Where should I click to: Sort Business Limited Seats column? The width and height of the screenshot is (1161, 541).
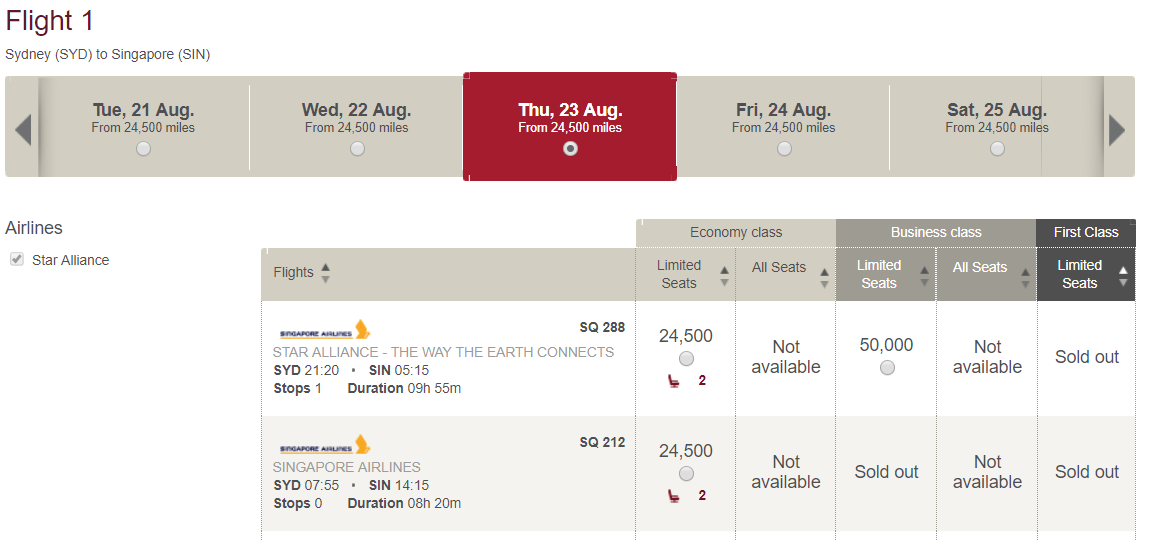click(x=924, y=276)
